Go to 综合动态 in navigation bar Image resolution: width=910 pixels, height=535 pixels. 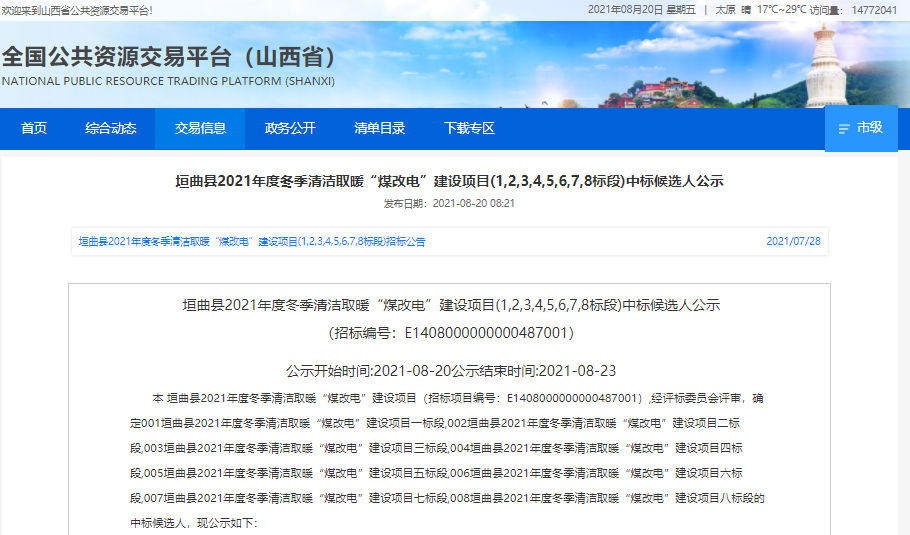[111, 128]
